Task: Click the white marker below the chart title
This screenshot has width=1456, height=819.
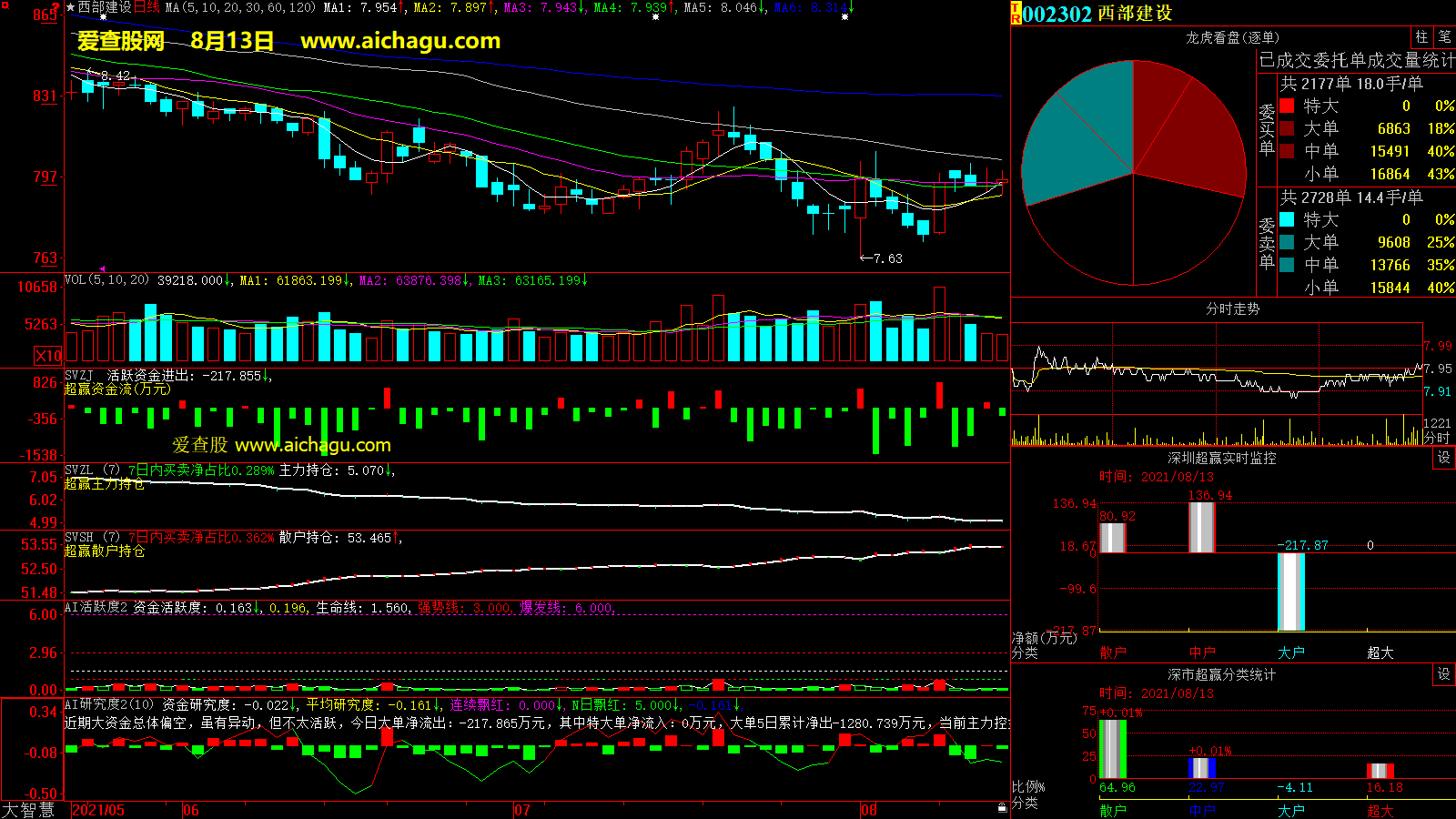Action: tap(103, 18)
